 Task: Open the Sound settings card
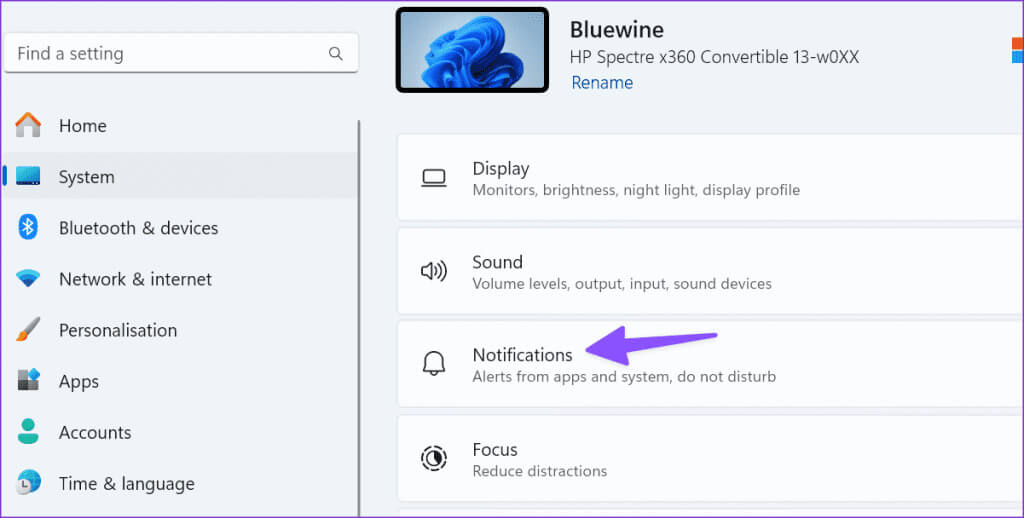click(x=711, y=271)
